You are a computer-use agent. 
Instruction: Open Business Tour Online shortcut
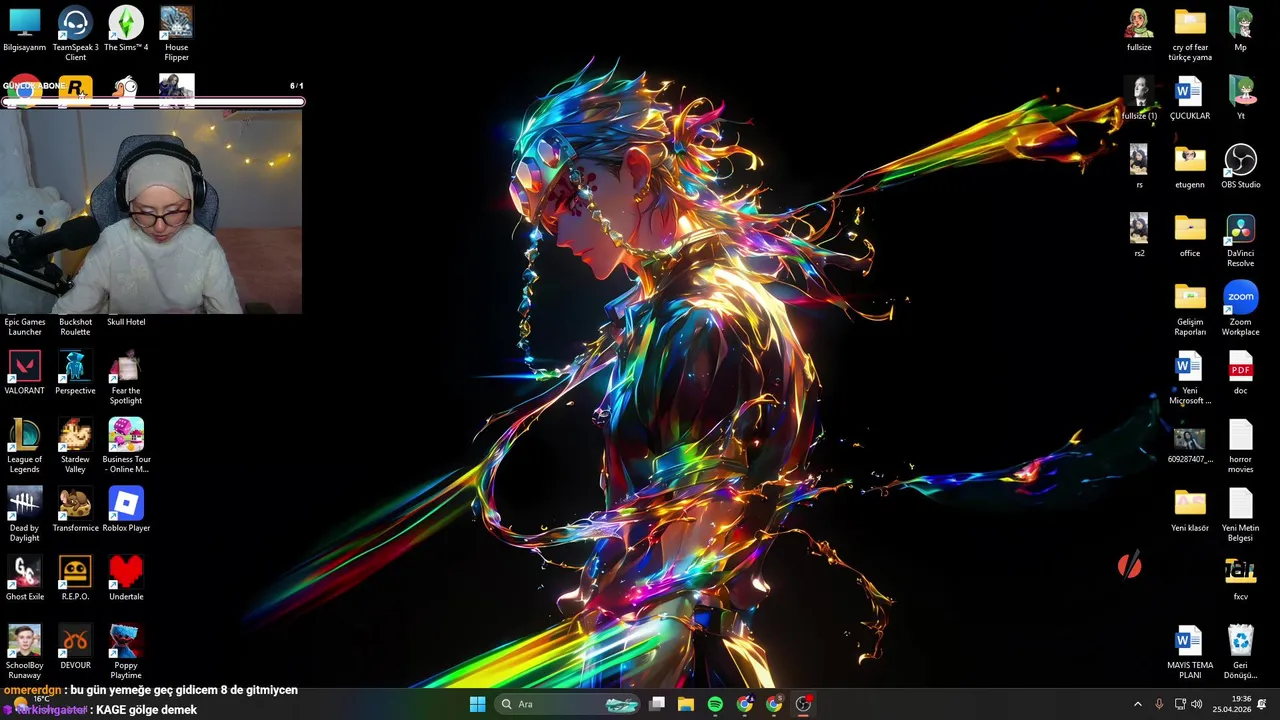click(126, 446)
